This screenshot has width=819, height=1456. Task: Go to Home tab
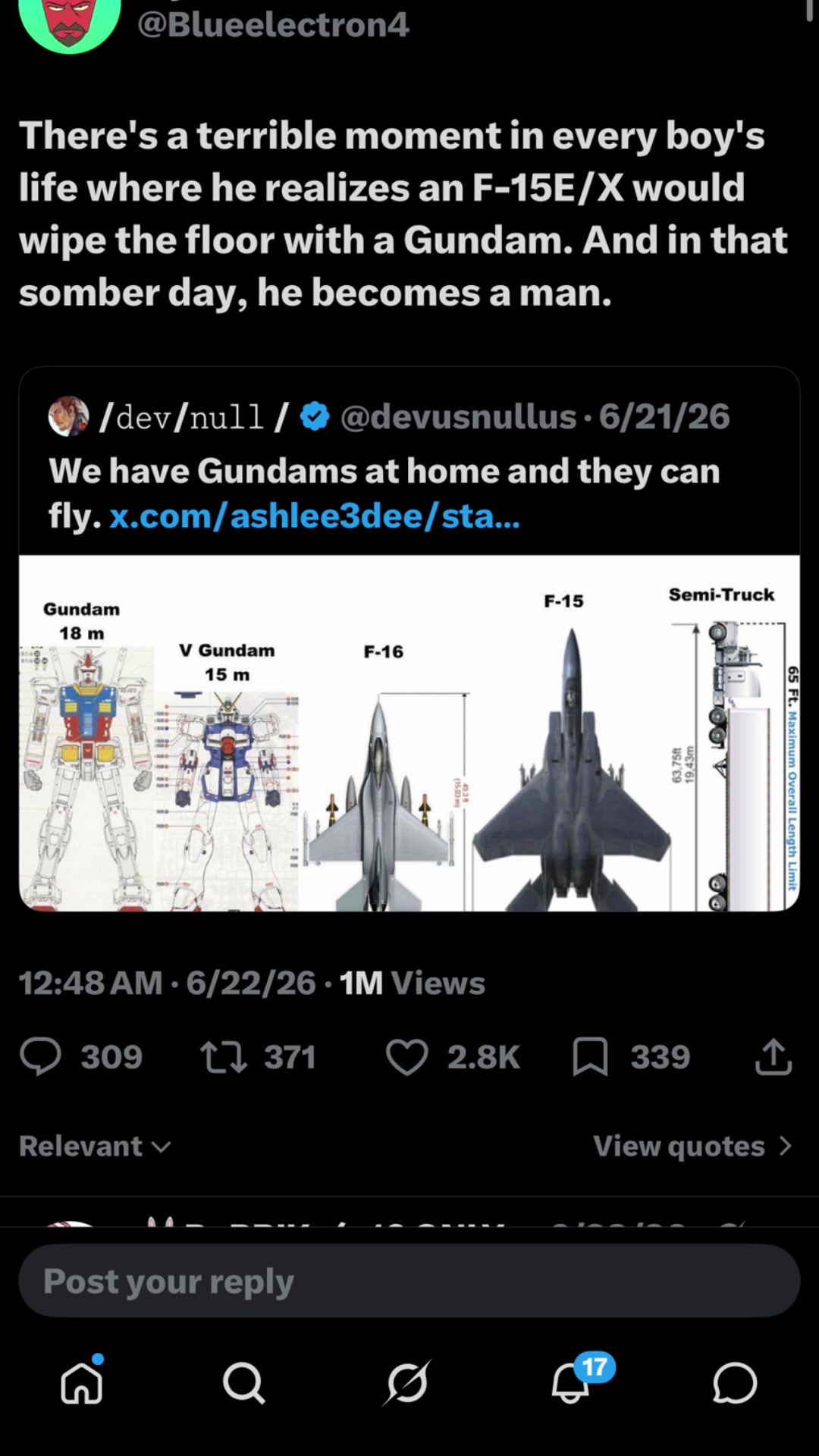click(82, 1383)
